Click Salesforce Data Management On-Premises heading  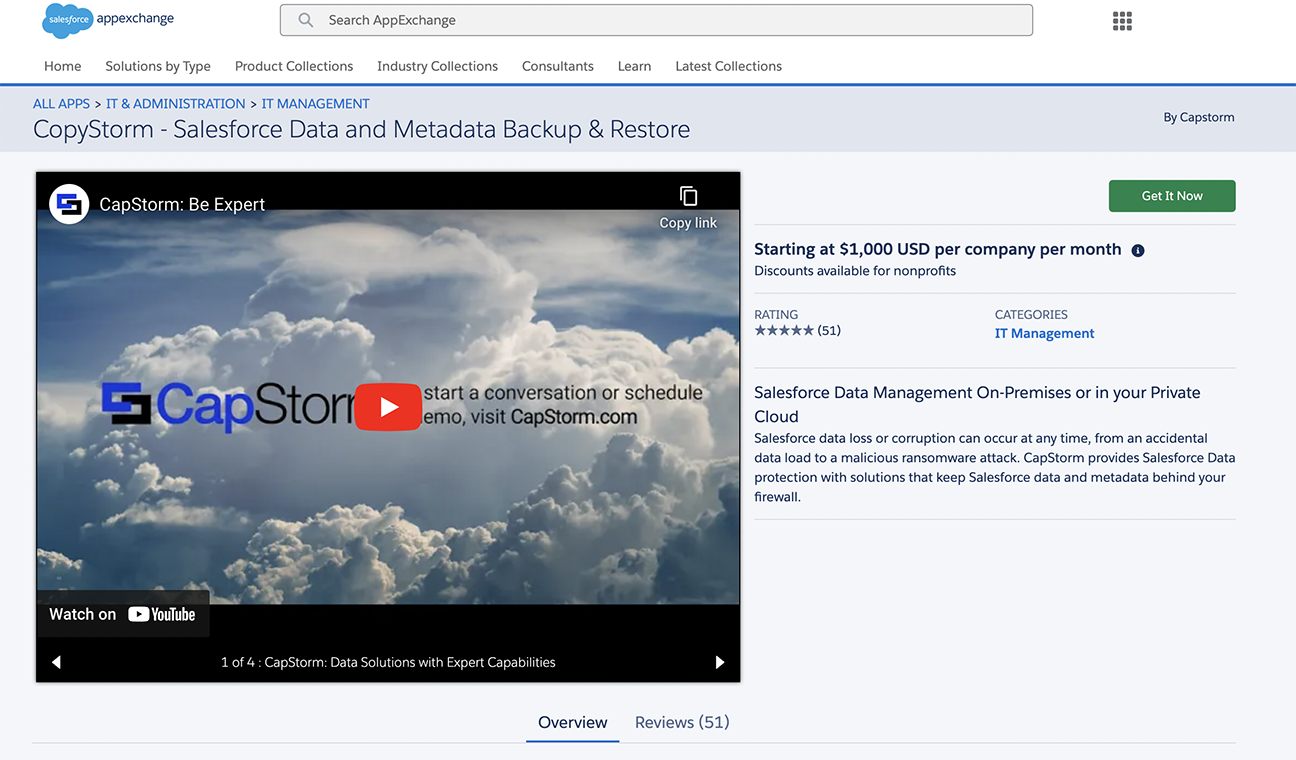[x=977, y=404]
